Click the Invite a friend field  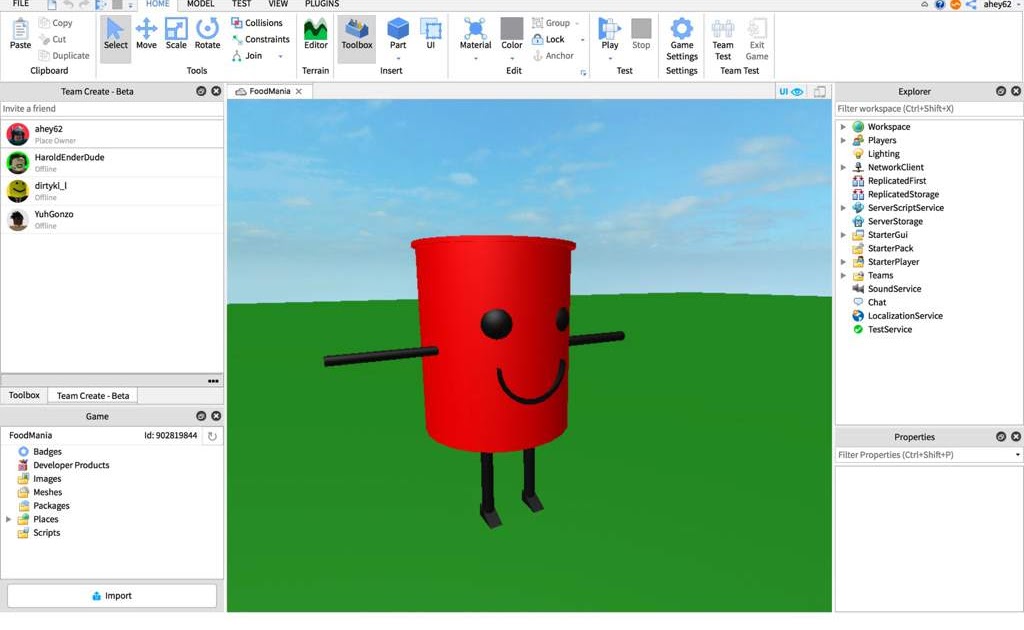(x=112, y=108)
